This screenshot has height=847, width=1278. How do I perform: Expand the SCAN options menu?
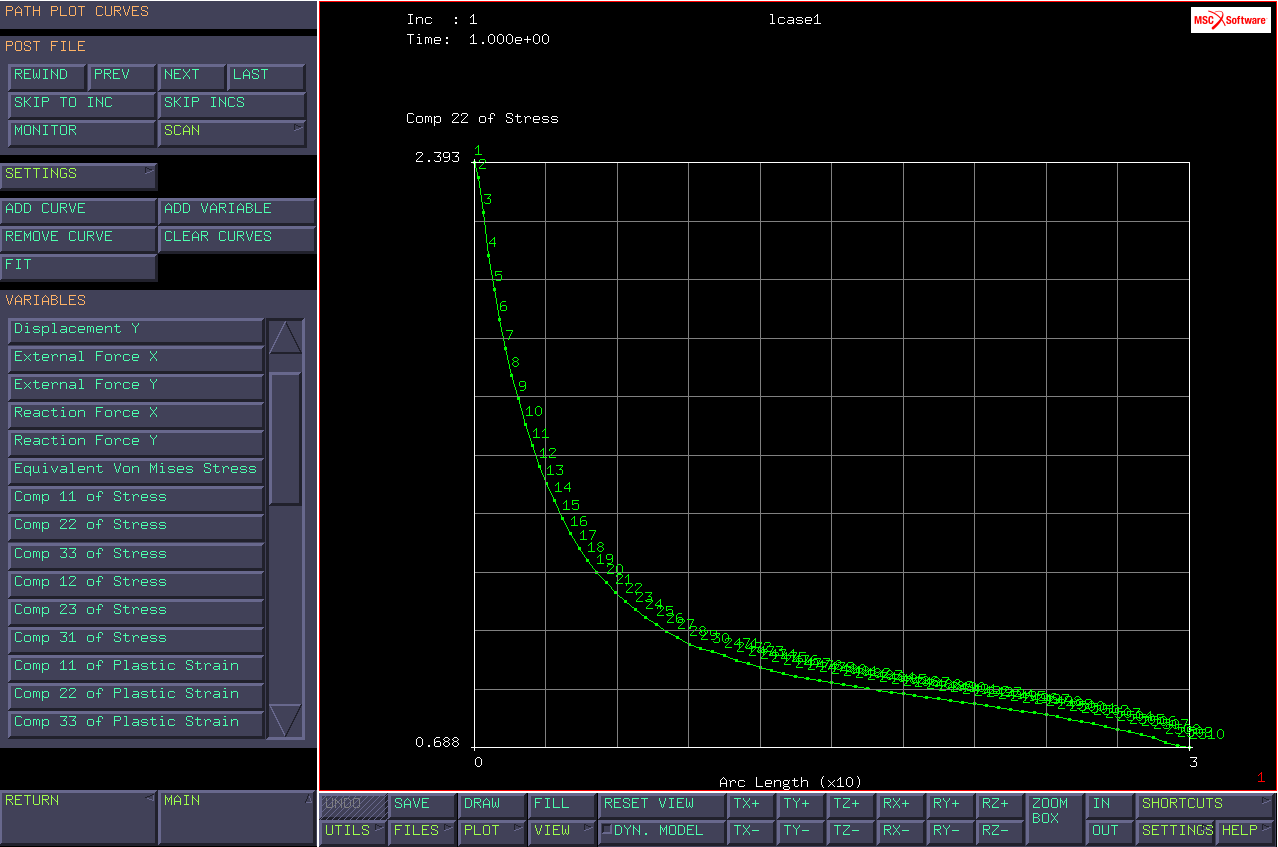(232, 132)
